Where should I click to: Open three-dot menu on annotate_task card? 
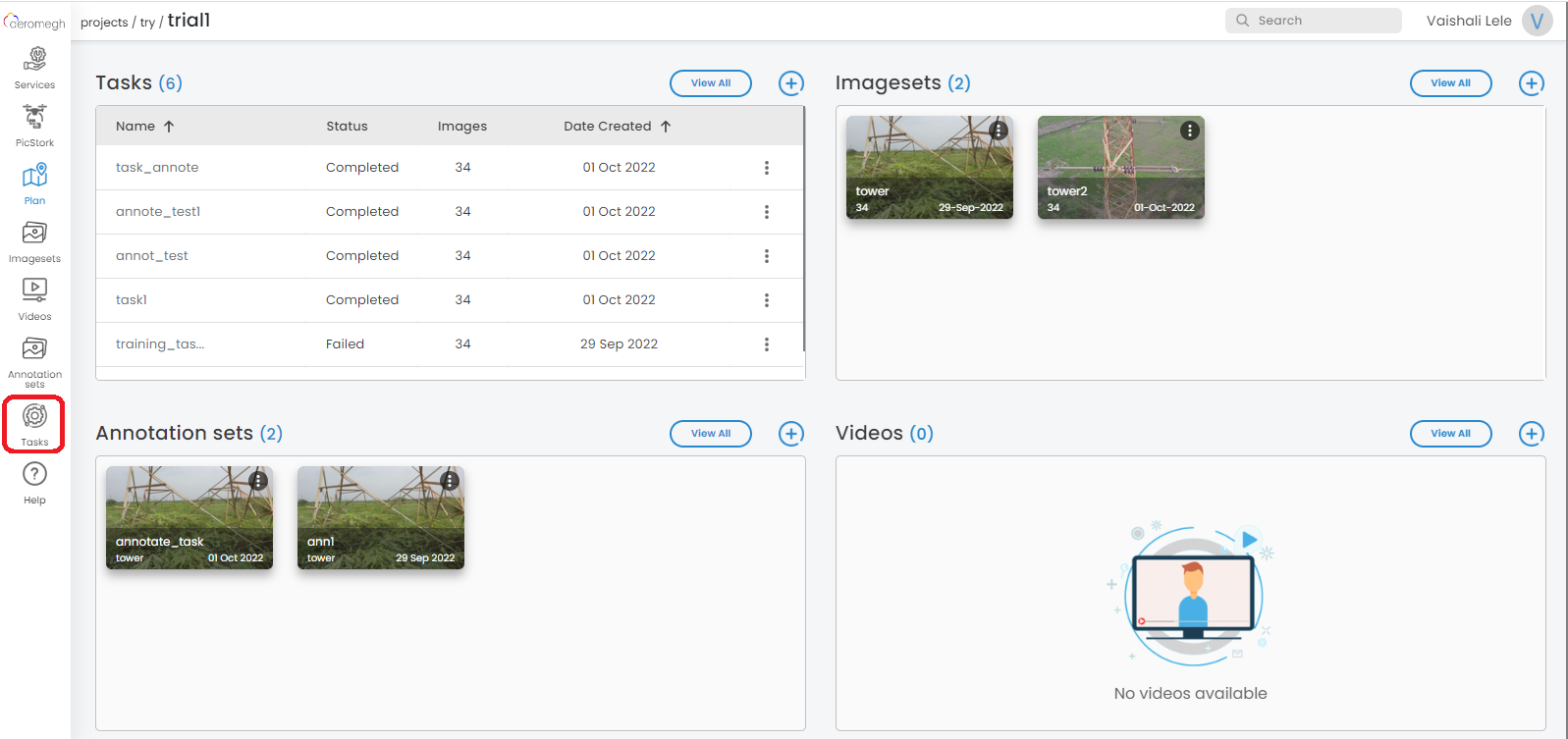(x=258, y=481)
